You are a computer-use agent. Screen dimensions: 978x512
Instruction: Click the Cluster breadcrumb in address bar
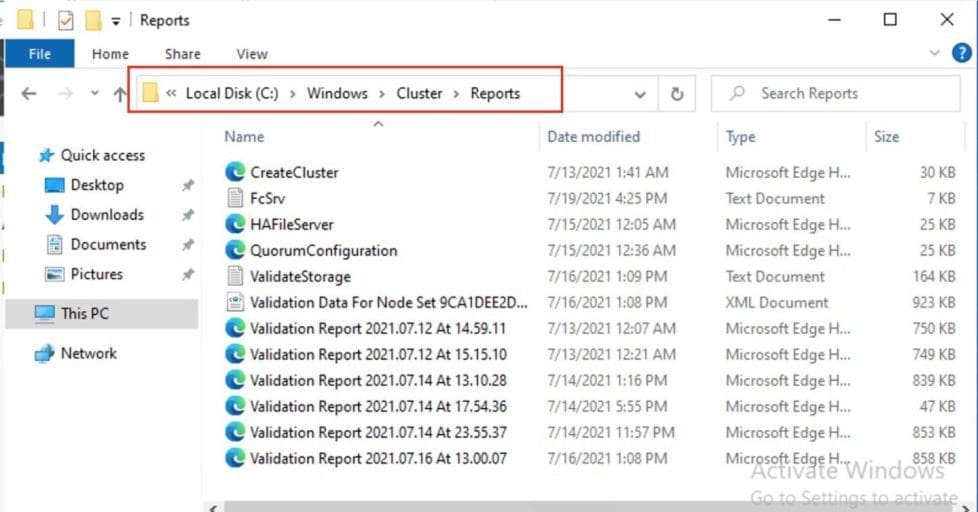coord(419,93)
